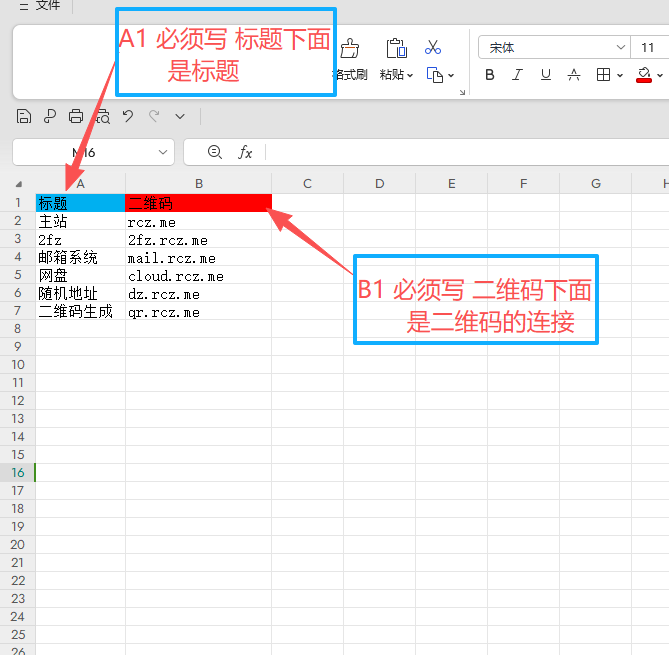The image size is (669, 655).
Task: Select column B header
Action: 199,183
